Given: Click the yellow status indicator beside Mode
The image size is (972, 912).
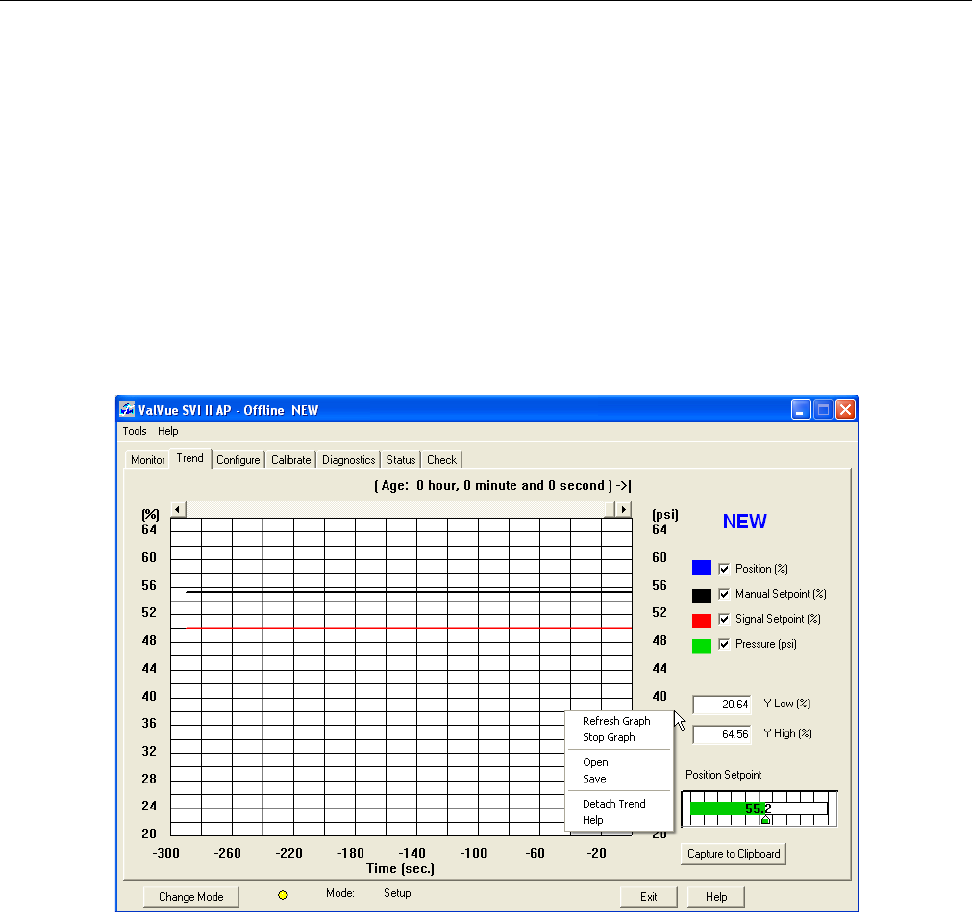Looking at the screenshot, I should (283, 895).
